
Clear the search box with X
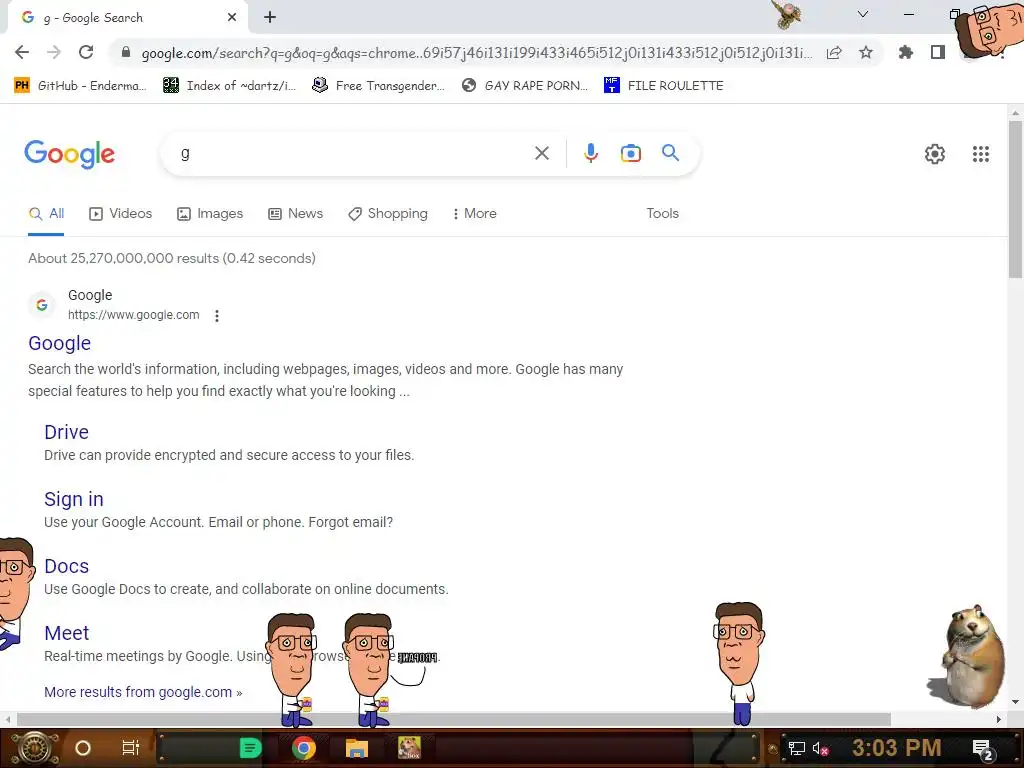point(541,153)
